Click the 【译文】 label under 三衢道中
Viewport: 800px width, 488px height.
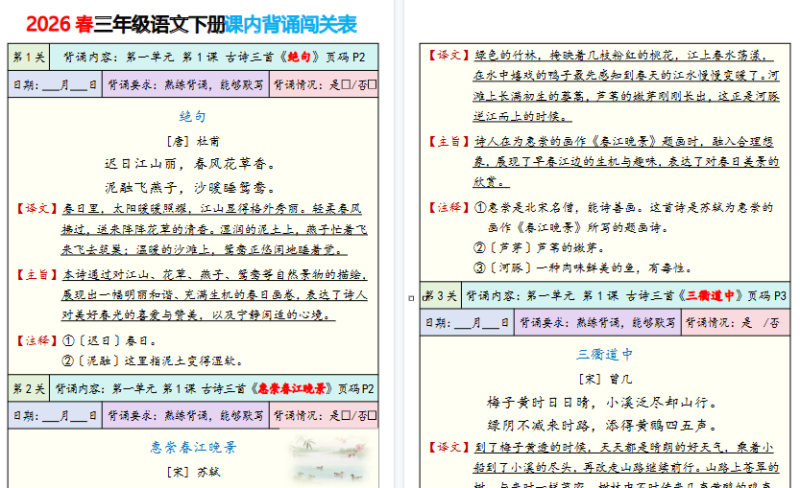[448, 447]
